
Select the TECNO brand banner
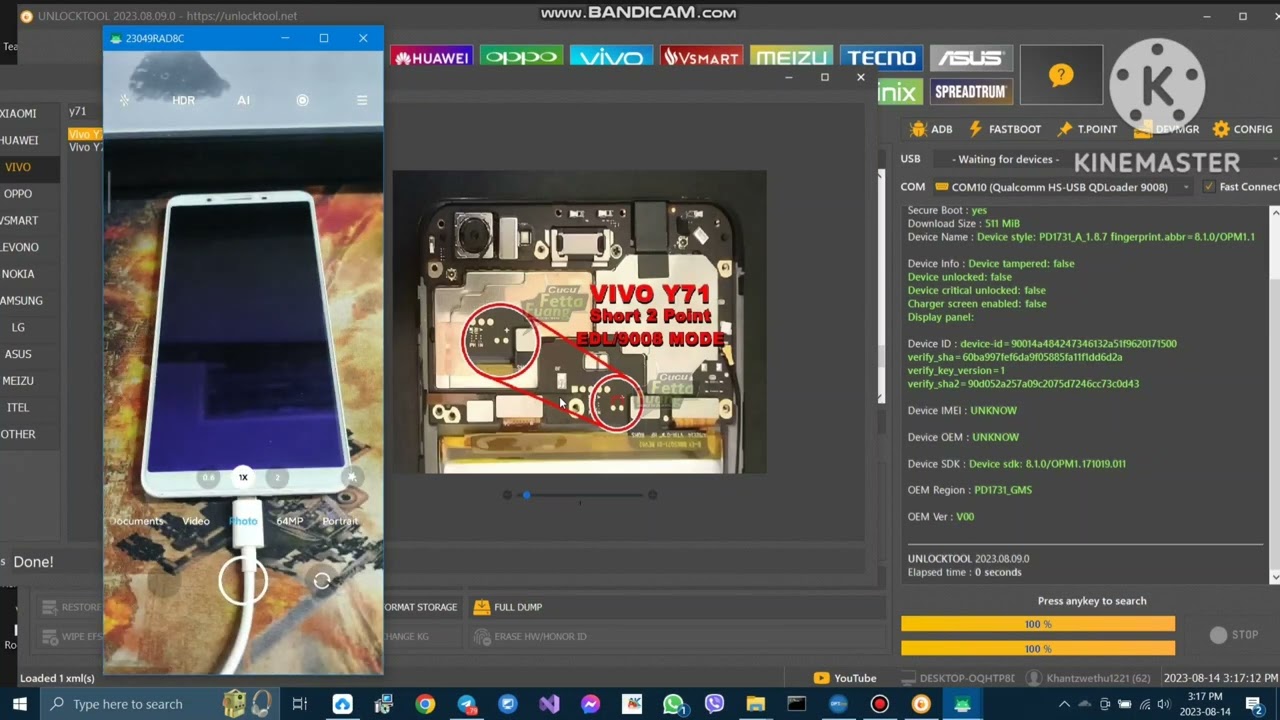[881, 57]
